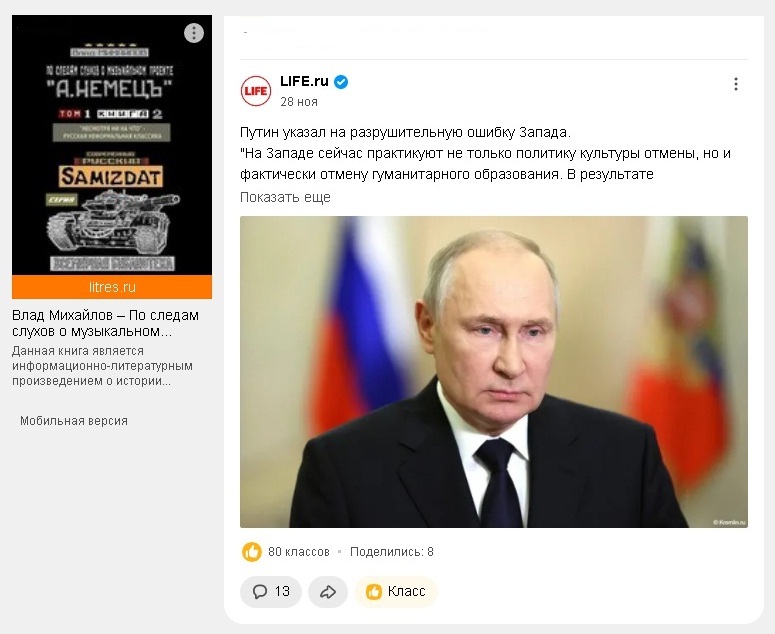Open the comments bubble with 13 comments
Viewport: 775px width, 634px height.
[x=271, y=592]
